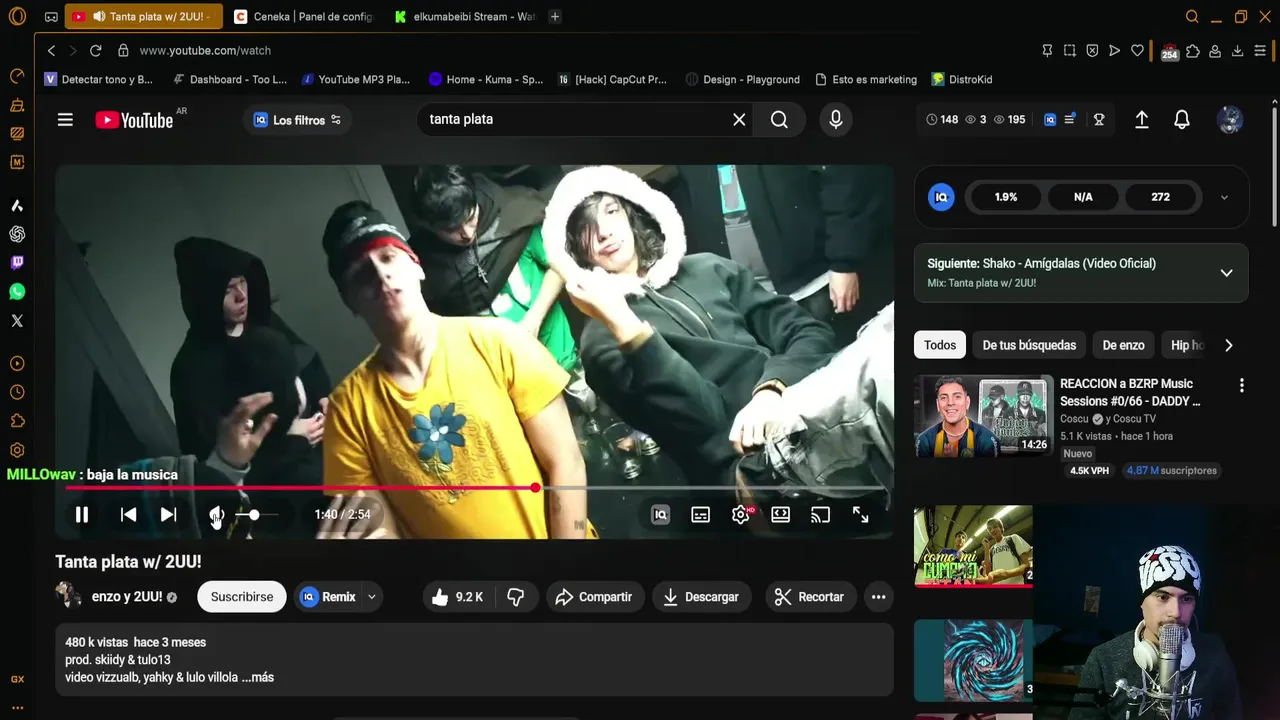
Task: Mute the video volume speaker icon
Action: click(215, 515)
